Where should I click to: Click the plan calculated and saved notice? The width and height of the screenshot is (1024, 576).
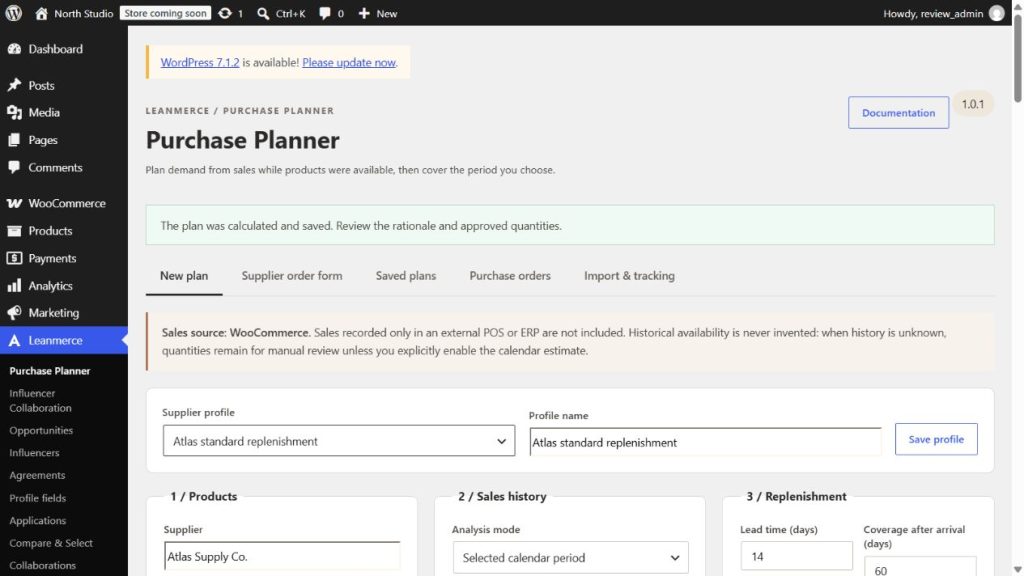570,225
